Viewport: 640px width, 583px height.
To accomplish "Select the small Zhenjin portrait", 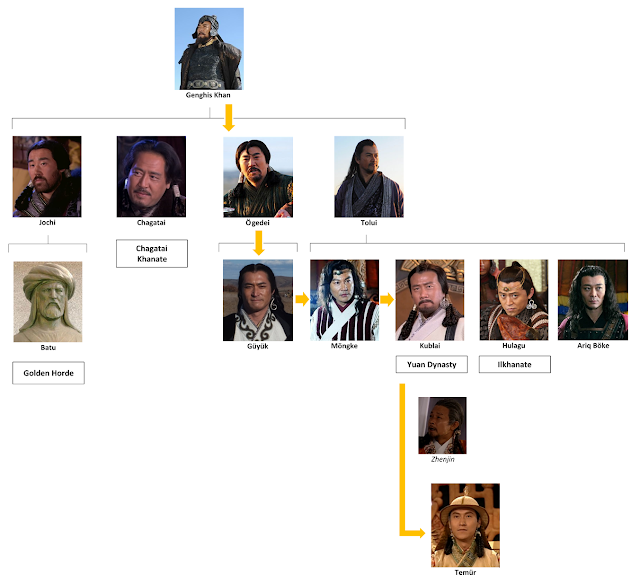I will tap(442, 425).
